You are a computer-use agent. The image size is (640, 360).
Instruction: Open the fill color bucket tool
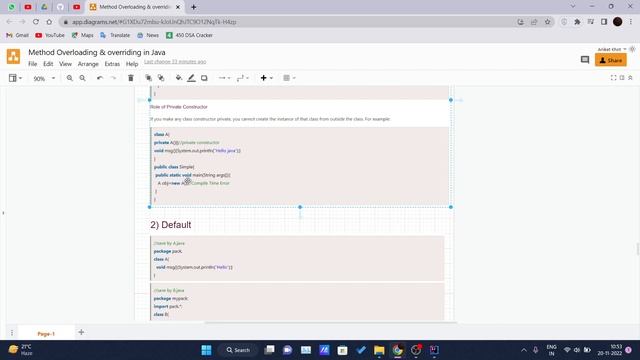[x=179, y=78]
